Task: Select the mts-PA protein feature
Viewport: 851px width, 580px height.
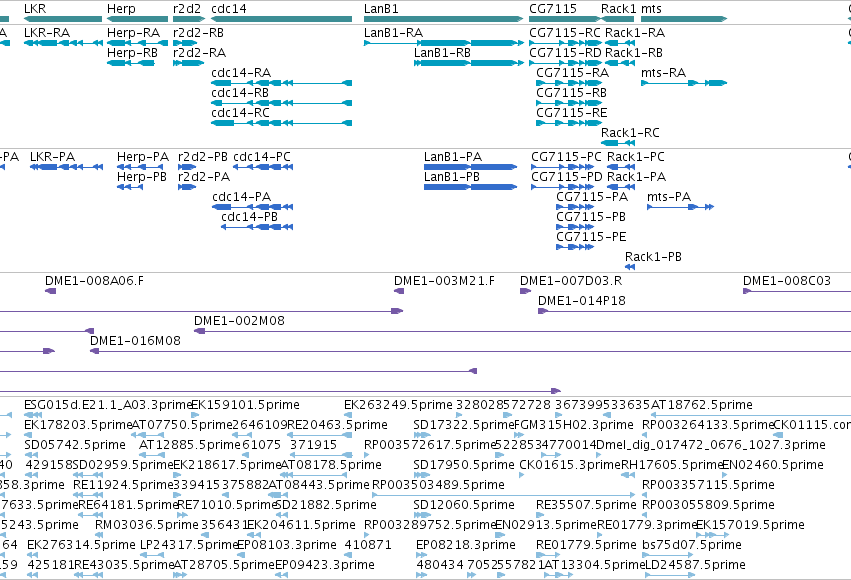Action: click(x=681, y=207)
